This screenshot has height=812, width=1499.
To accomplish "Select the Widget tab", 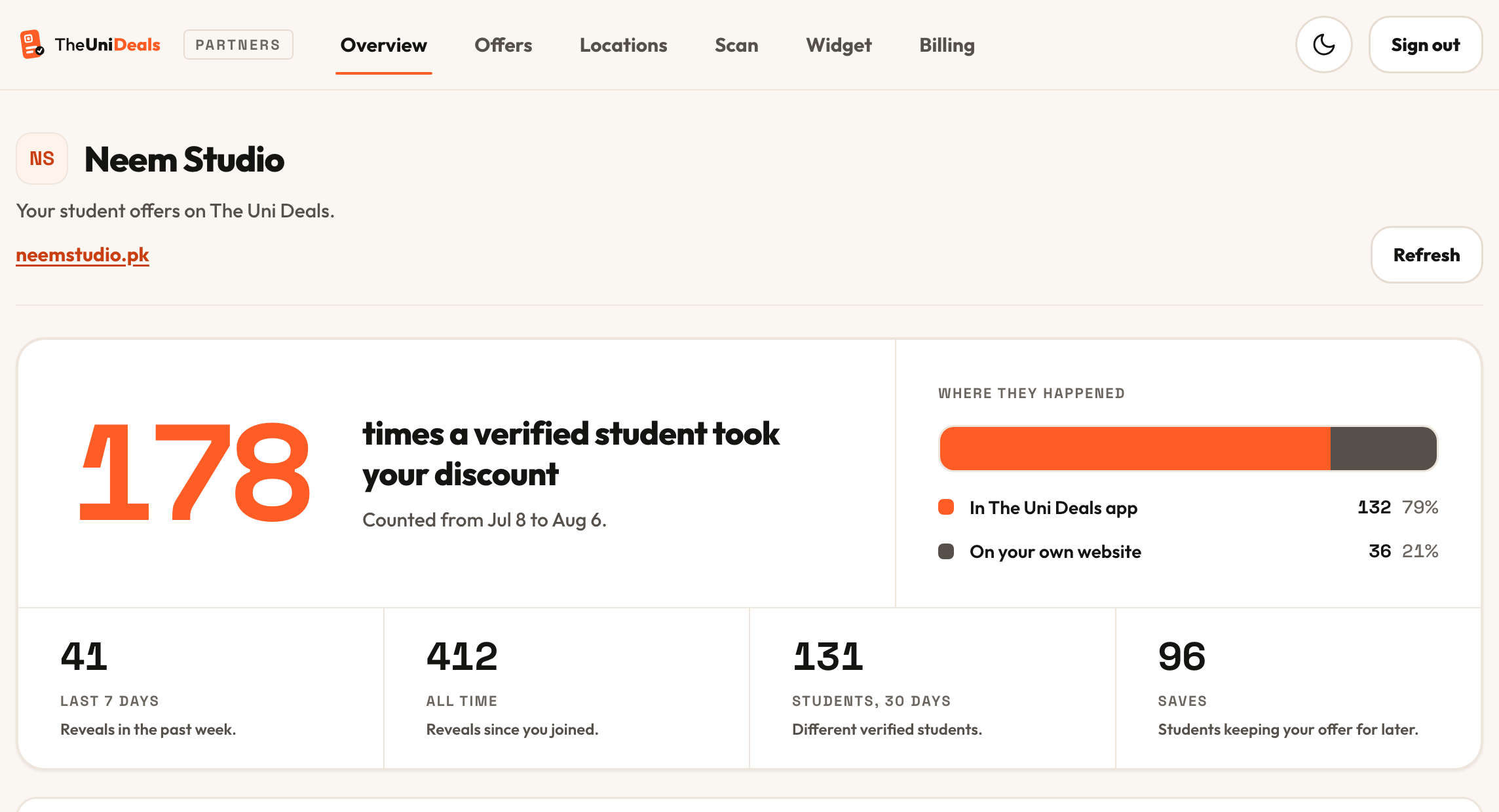I will pyautogui.click(x=839, y=45).
